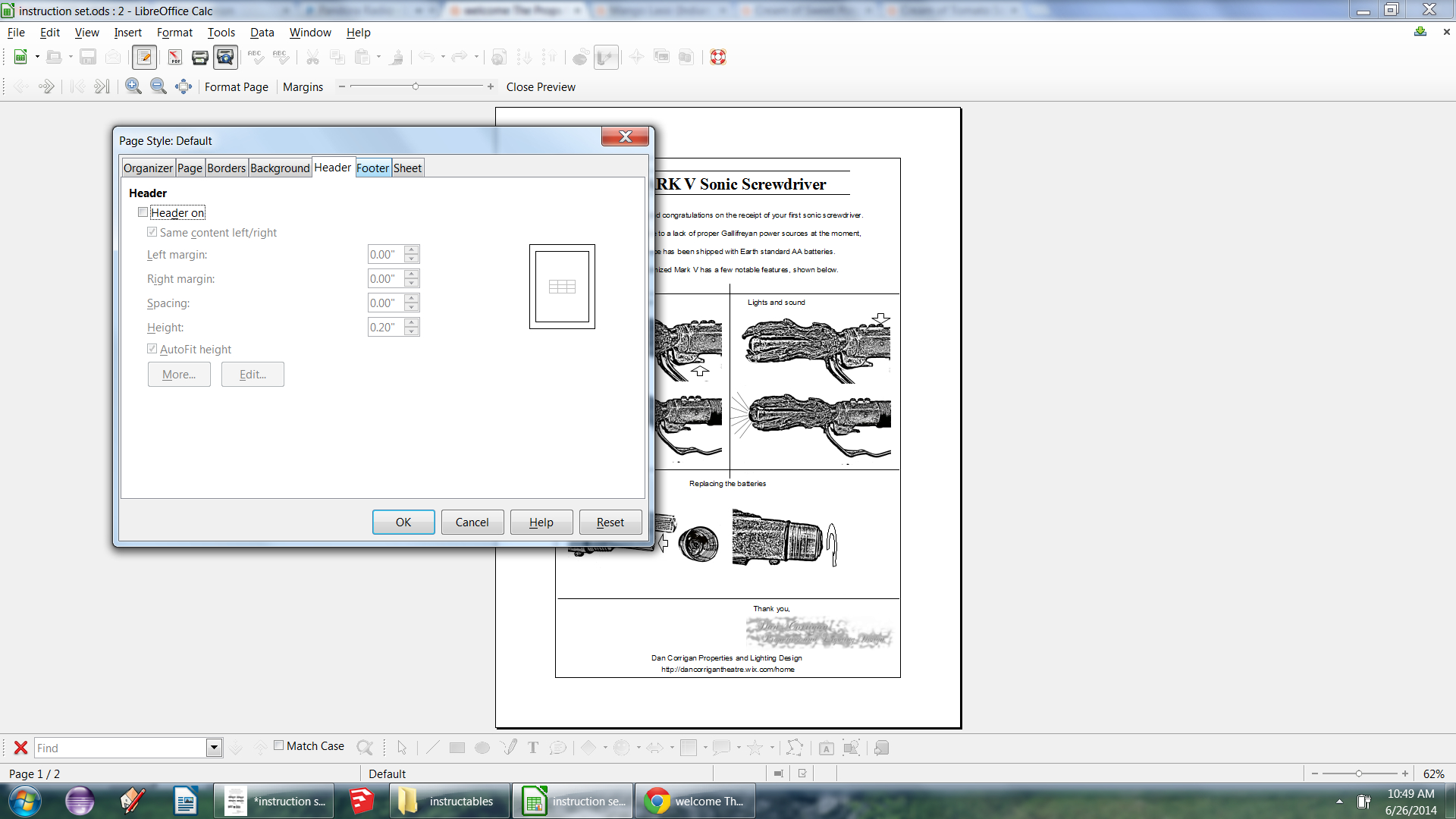Enable the Header on checkbox

click(143, 212)
